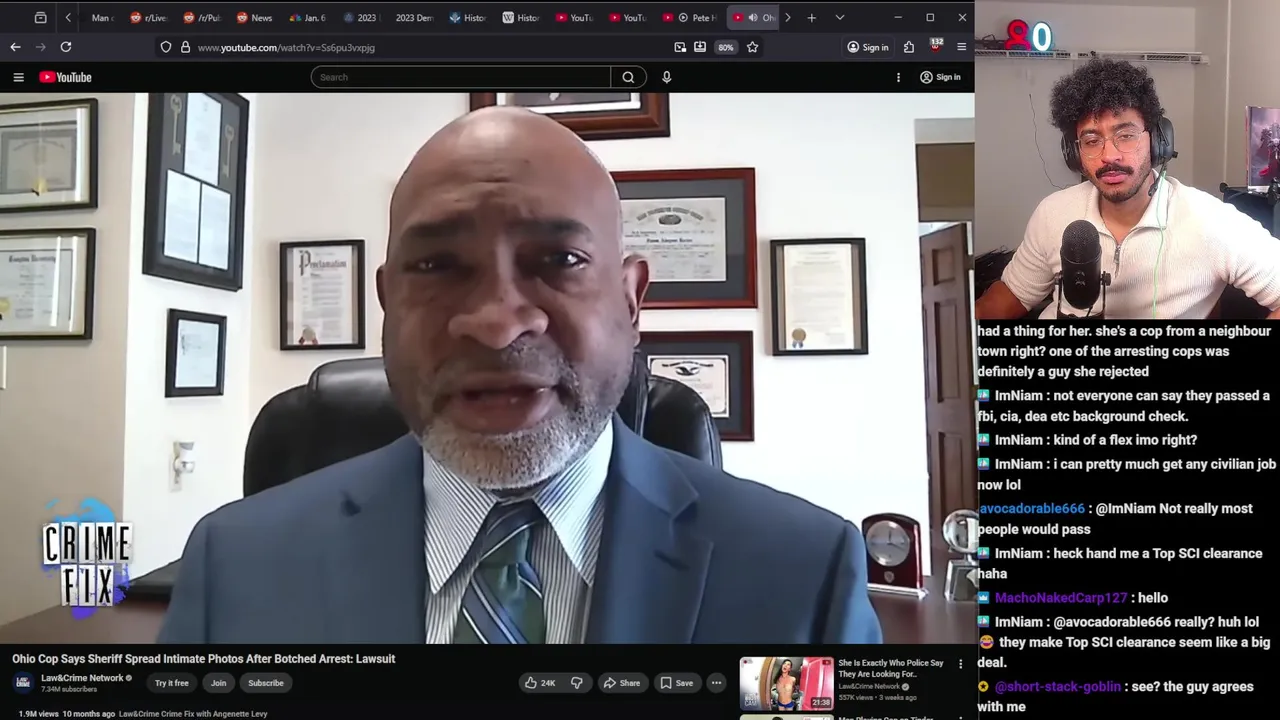Viewport: 1280px width, 720px height.
Task: Open suggested video three-dot options menu
Action: pyautogui.click(x=960, y=664)
